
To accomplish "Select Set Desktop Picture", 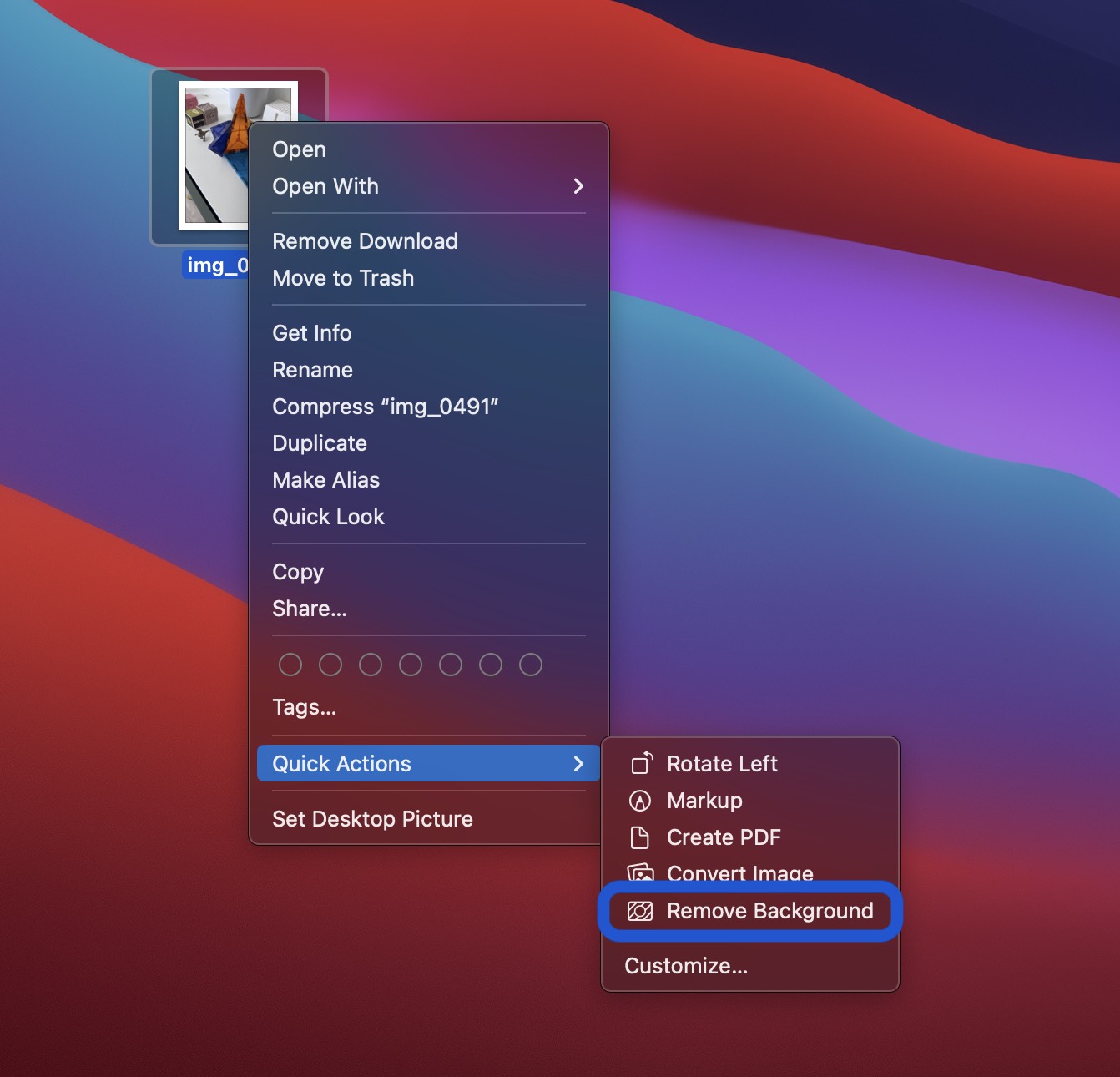I will click(x=372, y=818).
